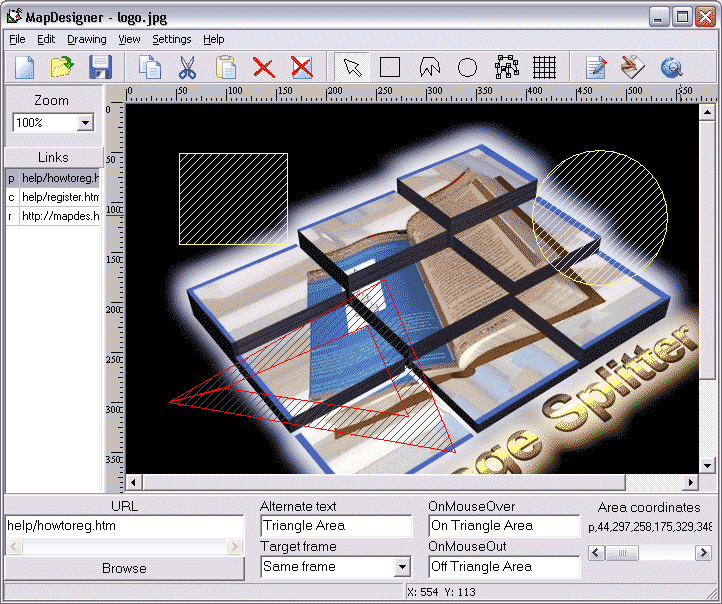Click the area coordinates scrollbar thumb
Viewport: 722px width, 604px height.
click(x=622, y=552)
